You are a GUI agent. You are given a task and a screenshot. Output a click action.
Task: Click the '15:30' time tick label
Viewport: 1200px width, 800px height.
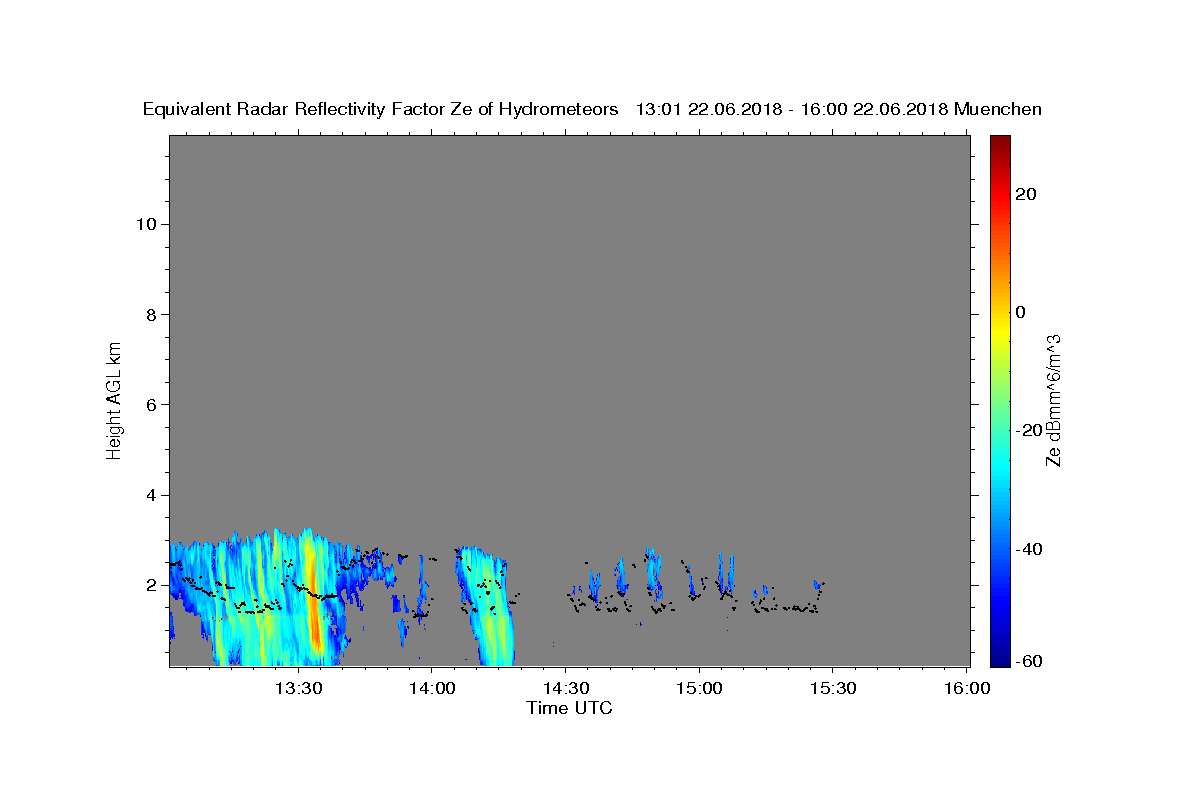click(832, 688)
